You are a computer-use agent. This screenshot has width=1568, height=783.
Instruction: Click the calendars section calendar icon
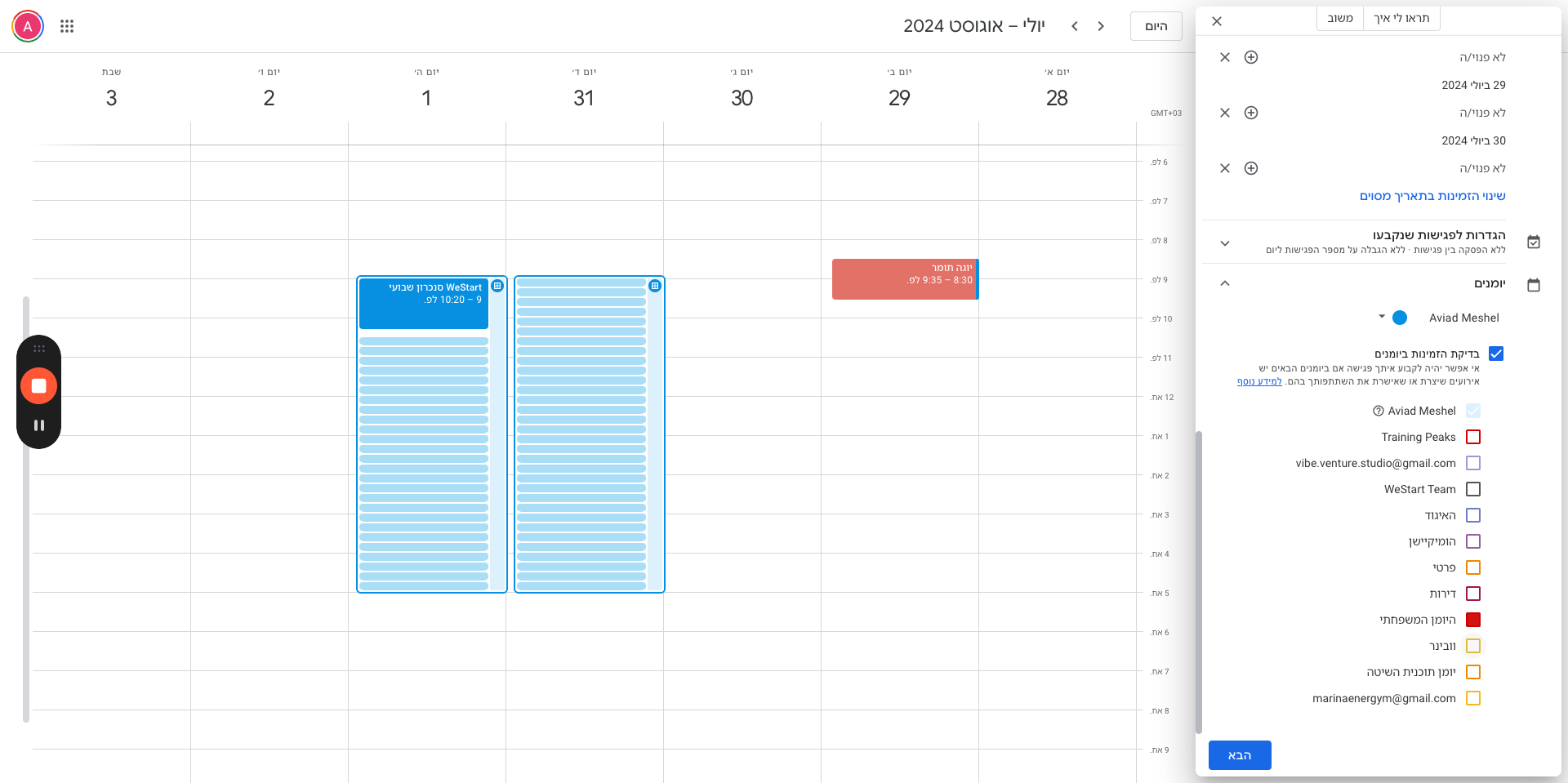(1534, 285)
